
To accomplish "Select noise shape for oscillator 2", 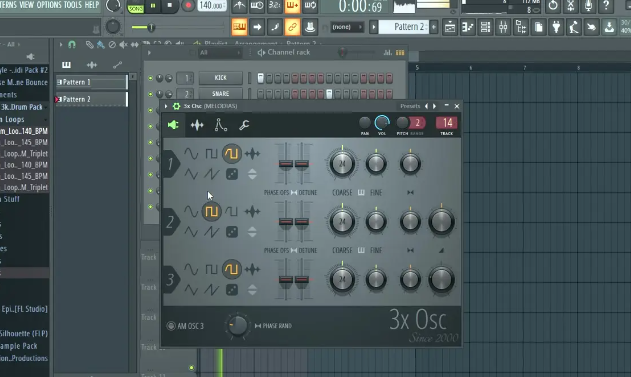I will click(x=252, y=211).
